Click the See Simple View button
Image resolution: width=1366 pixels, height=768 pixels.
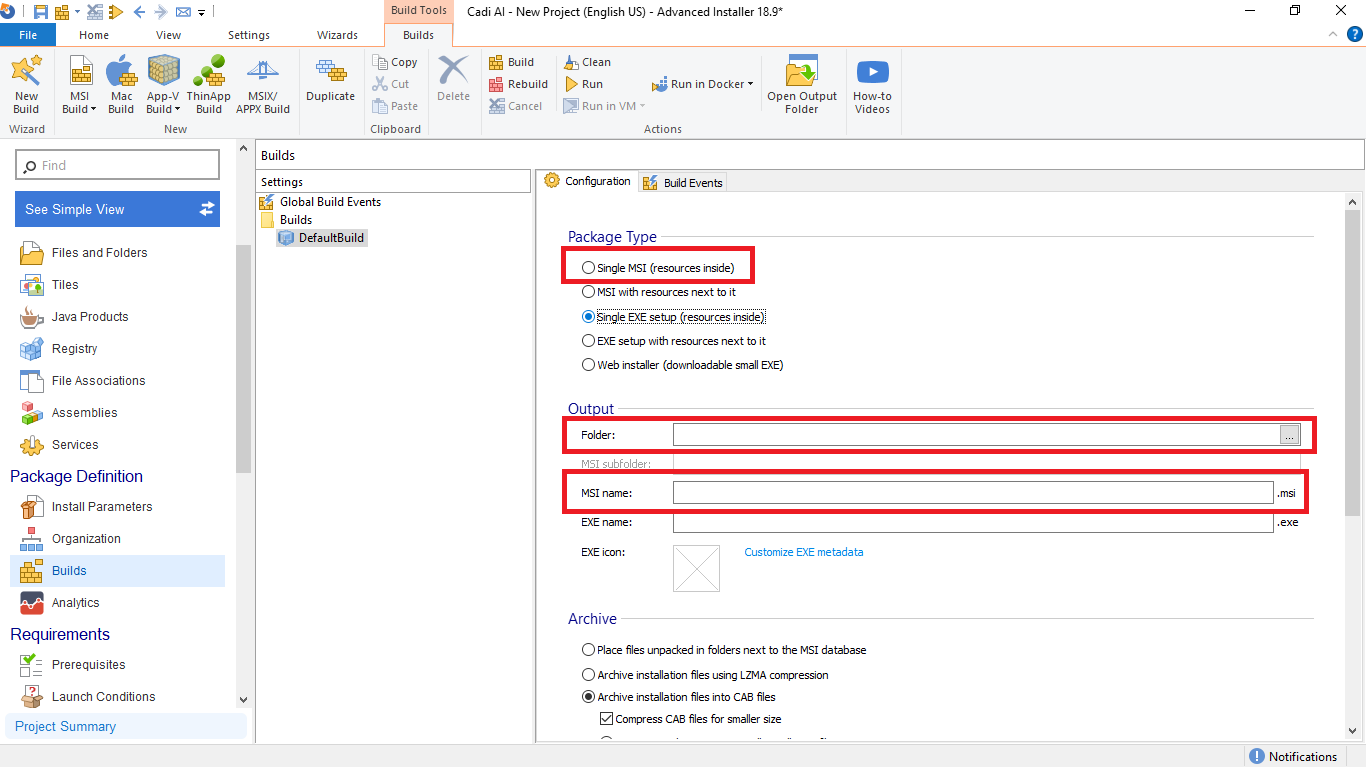(x=118, y=209)
